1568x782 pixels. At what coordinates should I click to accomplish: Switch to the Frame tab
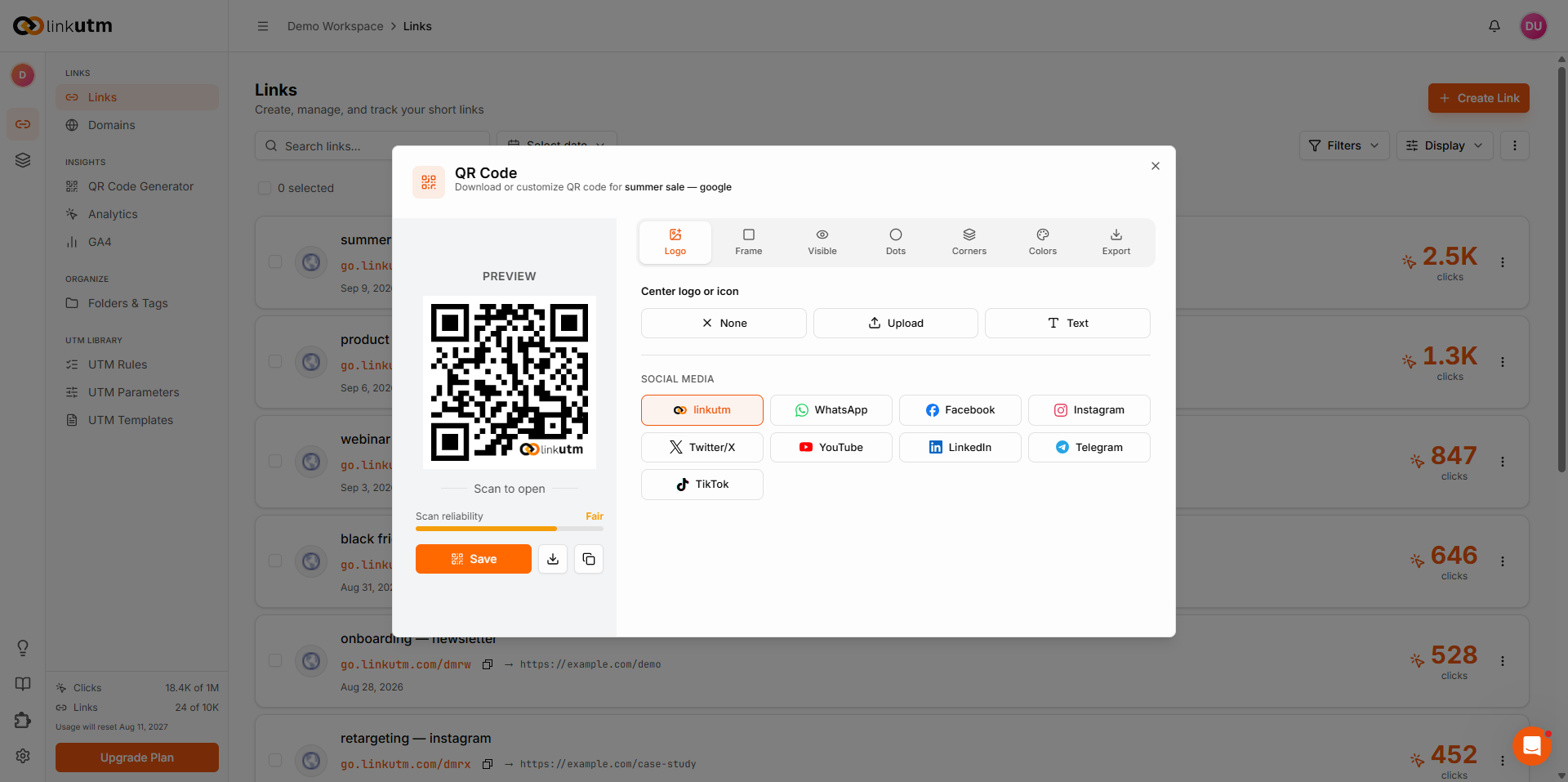749,243
